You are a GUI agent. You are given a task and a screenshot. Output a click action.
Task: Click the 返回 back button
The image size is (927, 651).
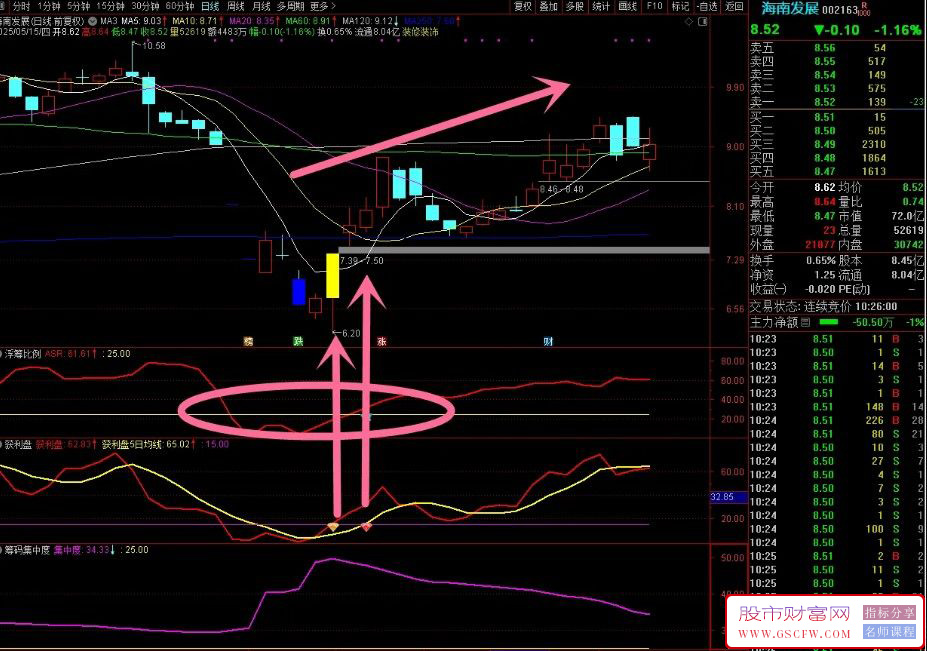coord(734,6)
